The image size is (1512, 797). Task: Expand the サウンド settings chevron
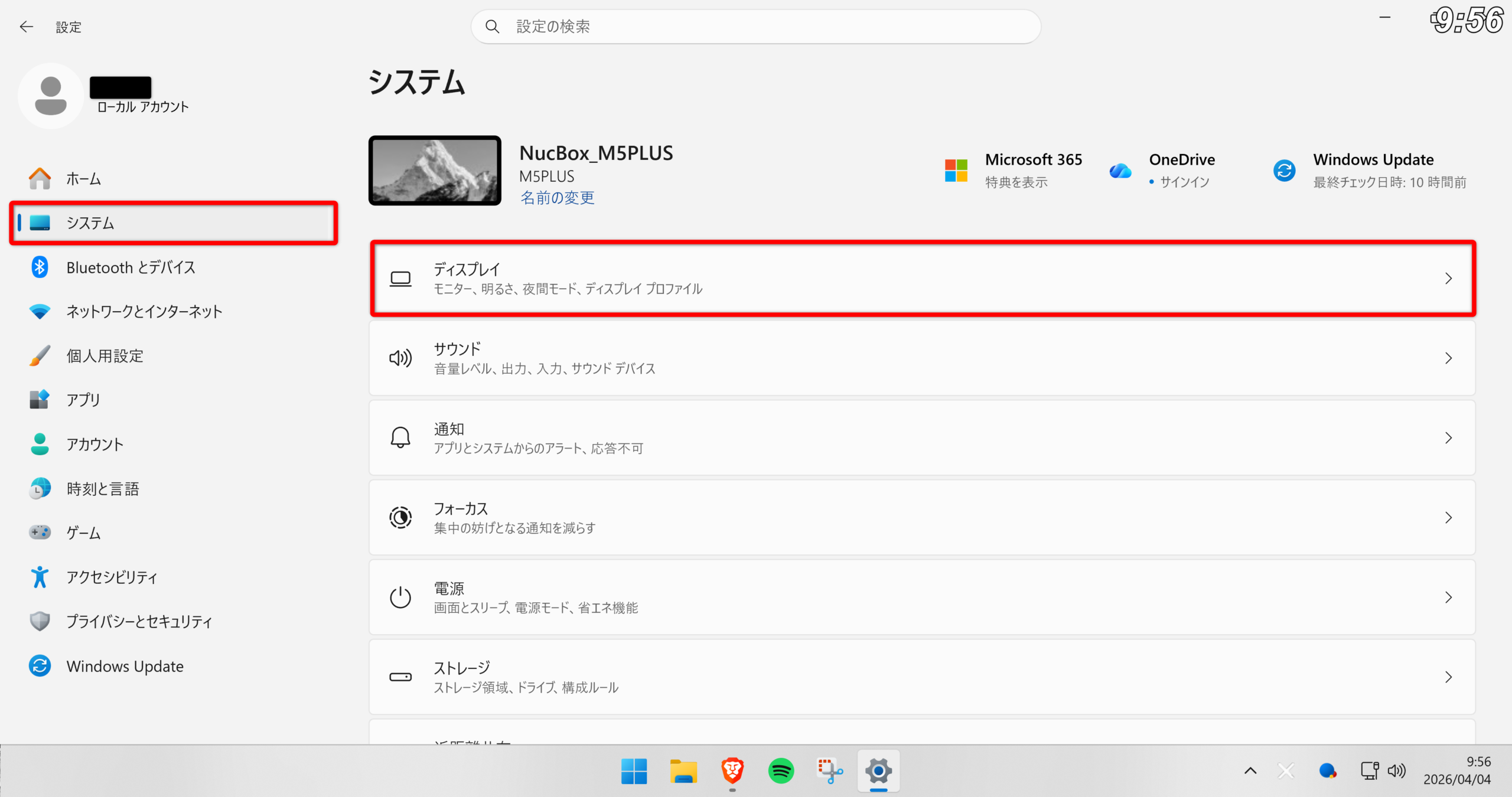(1448, 358)
